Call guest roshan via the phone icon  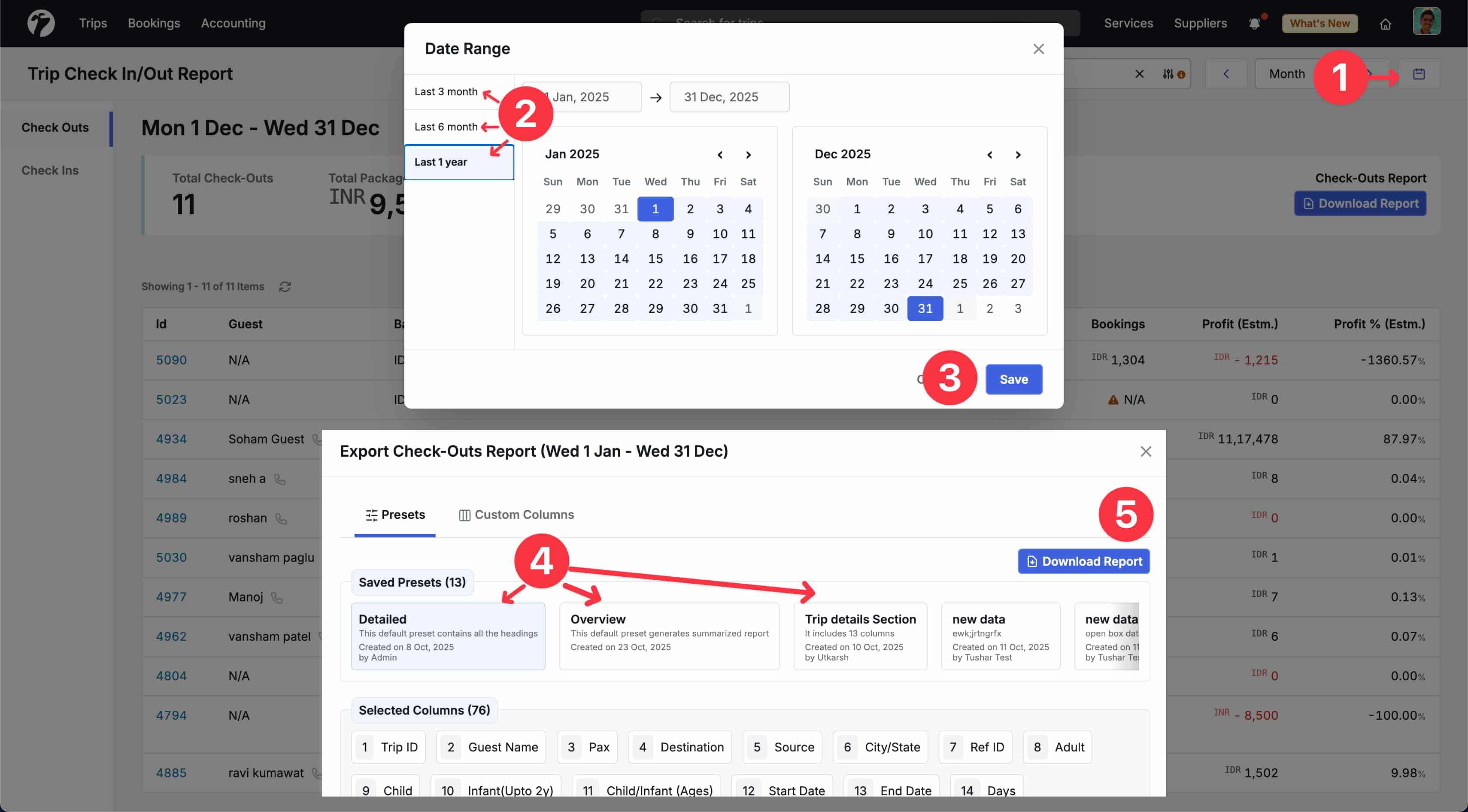click(x=281, y=519)
